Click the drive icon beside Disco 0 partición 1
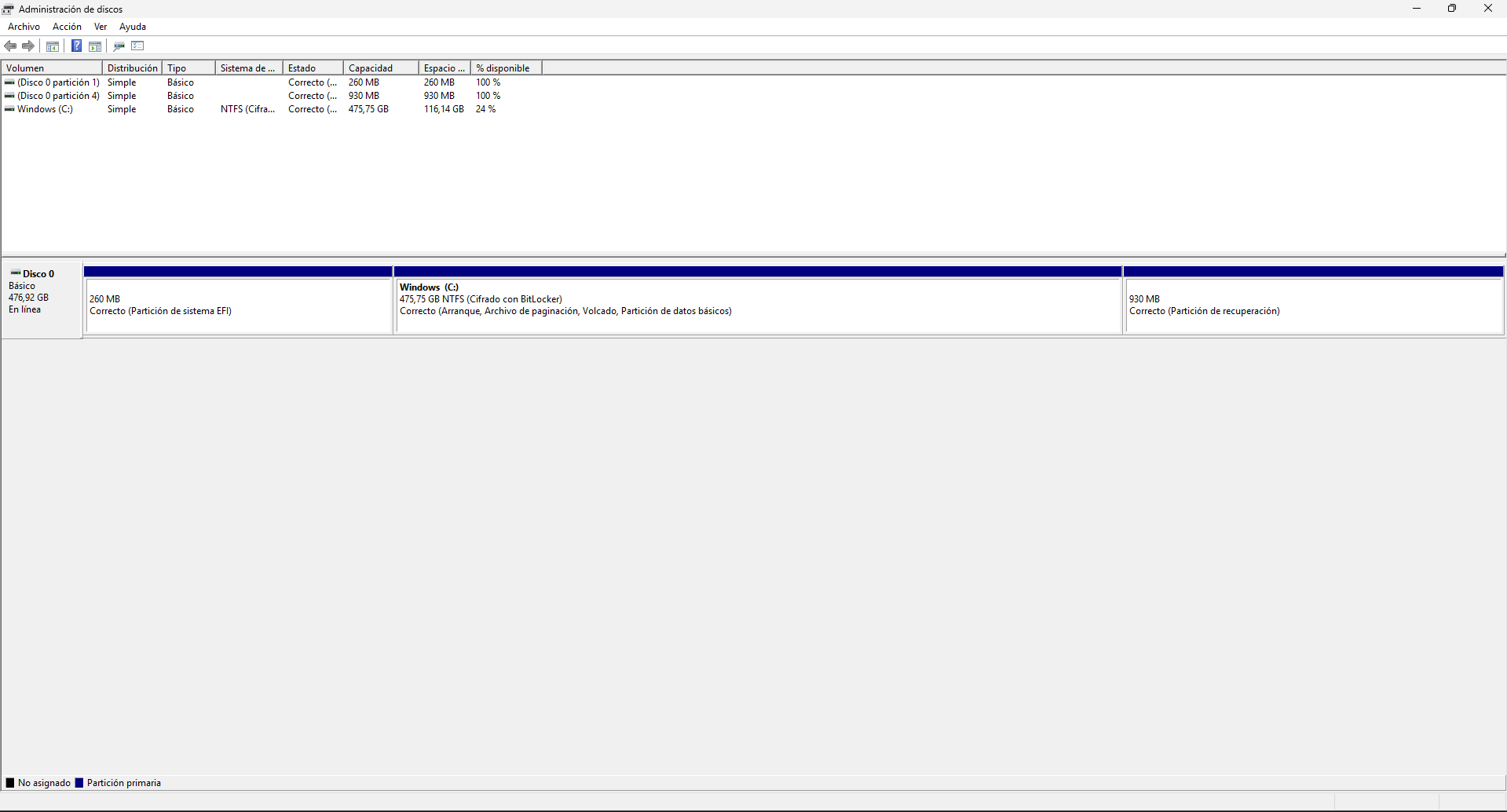1507x812 pixels. (9, 82)
